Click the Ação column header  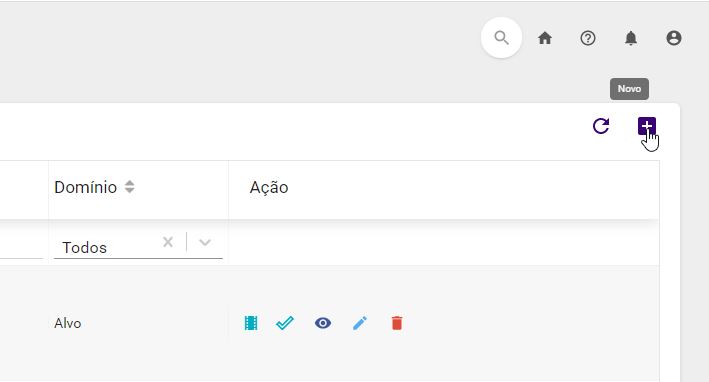(269, 187)
